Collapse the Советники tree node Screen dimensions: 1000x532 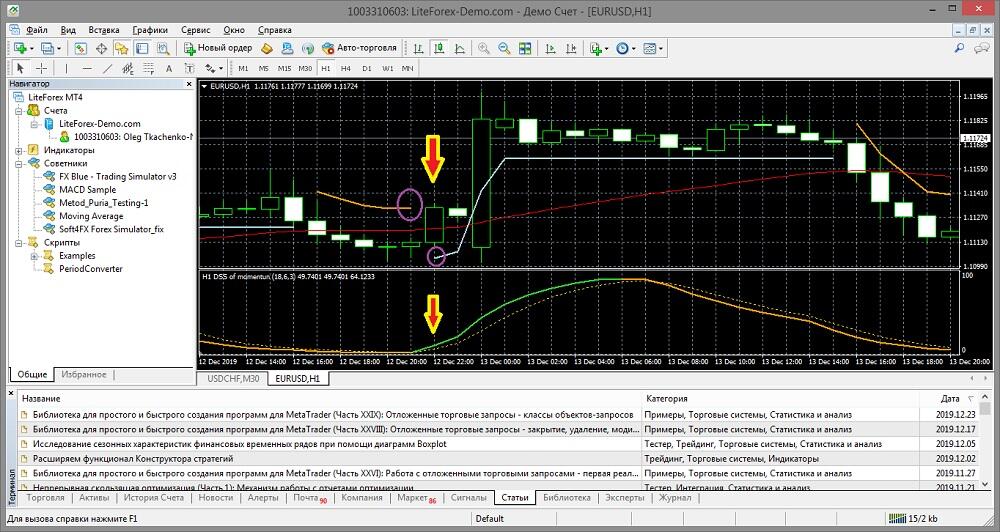(19, 163)
